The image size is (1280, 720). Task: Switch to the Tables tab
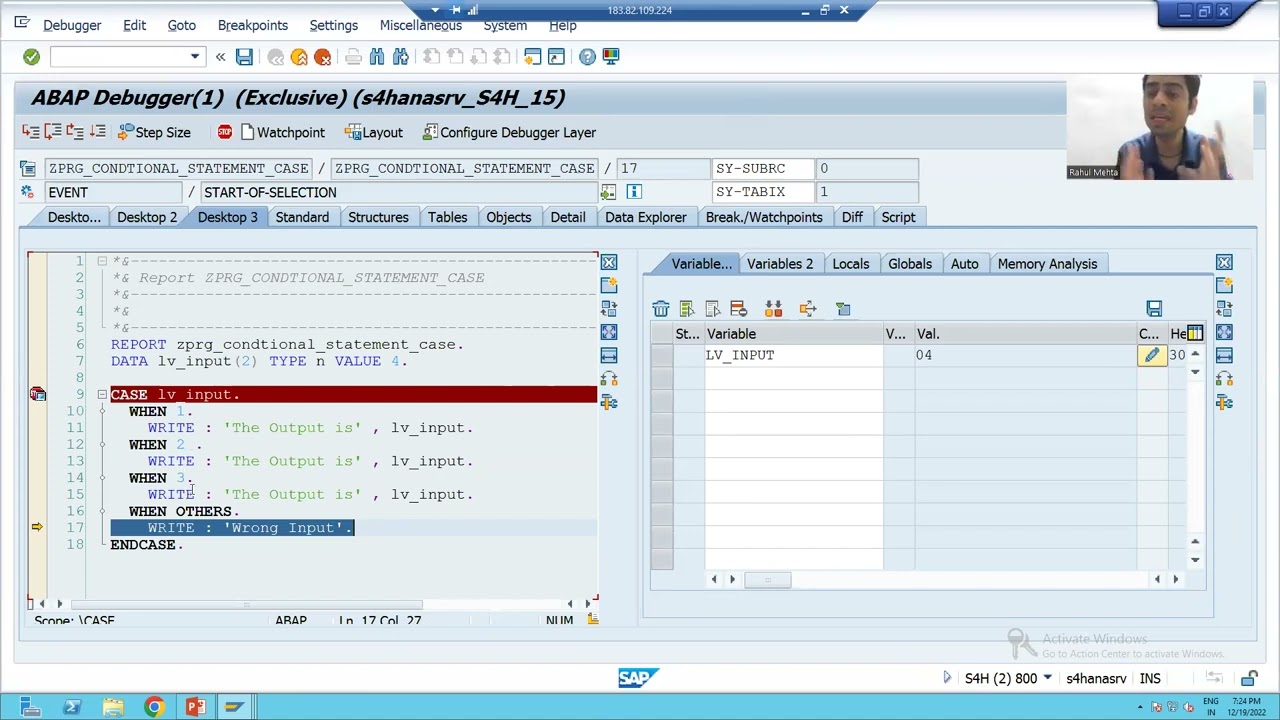pos(447,217)
